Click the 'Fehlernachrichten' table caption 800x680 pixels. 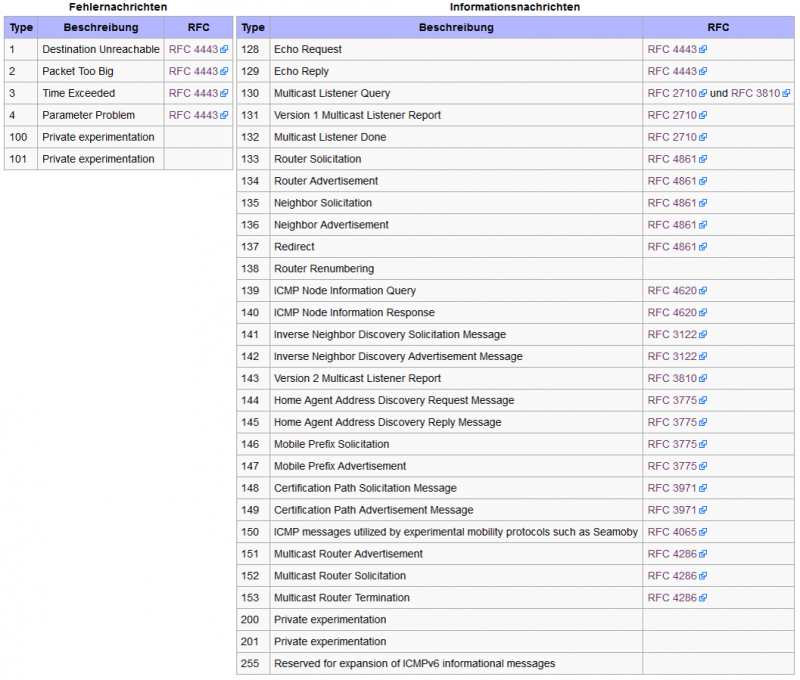click(x=118, y=7)
